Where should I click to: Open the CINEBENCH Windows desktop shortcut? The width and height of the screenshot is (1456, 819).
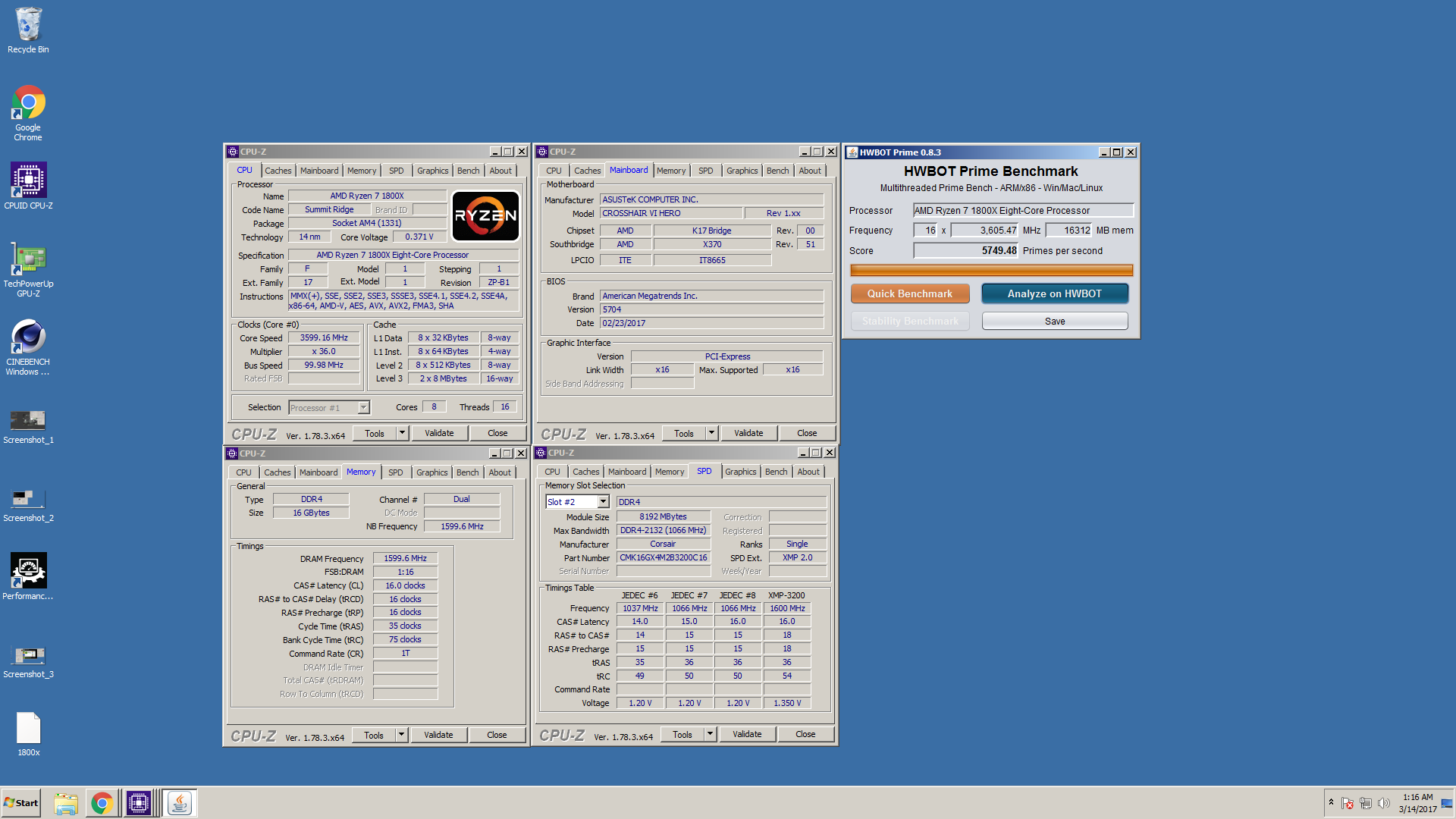coord(28,347)
